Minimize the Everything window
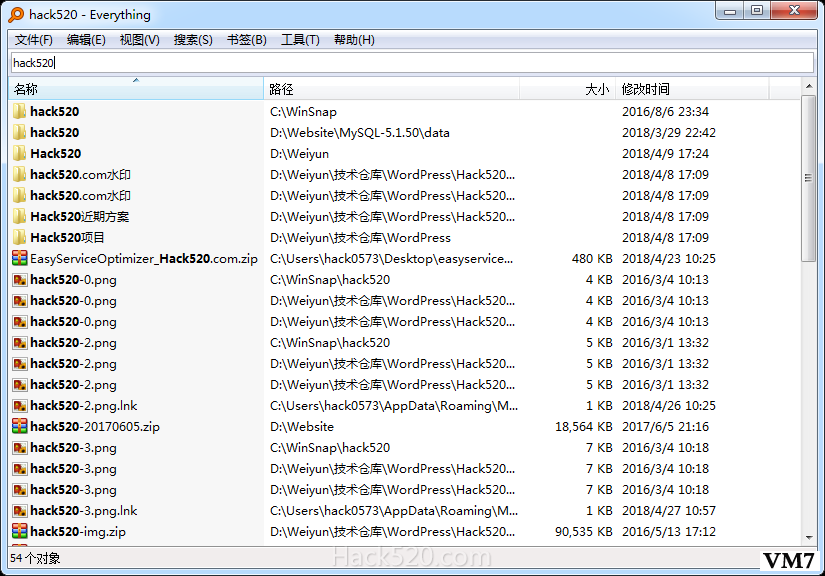The image size is (825, 576). [x=730, y=11]
